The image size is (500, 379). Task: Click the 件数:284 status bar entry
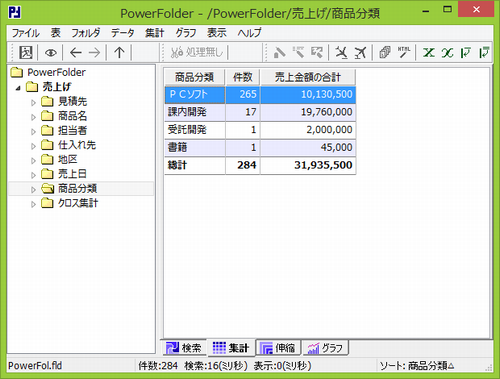click(158, 366)
